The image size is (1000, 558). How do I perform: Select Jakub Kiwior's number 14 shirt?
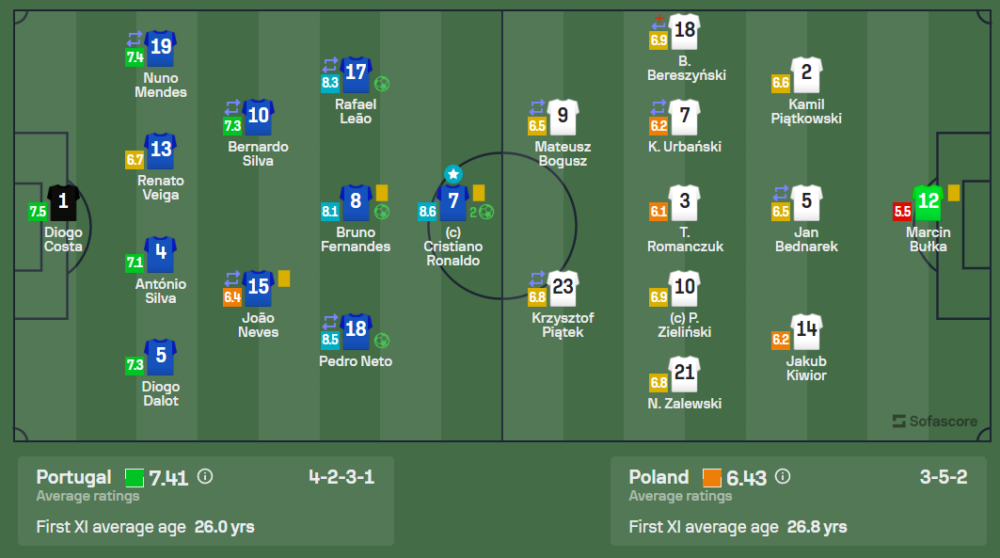[806, 332]
